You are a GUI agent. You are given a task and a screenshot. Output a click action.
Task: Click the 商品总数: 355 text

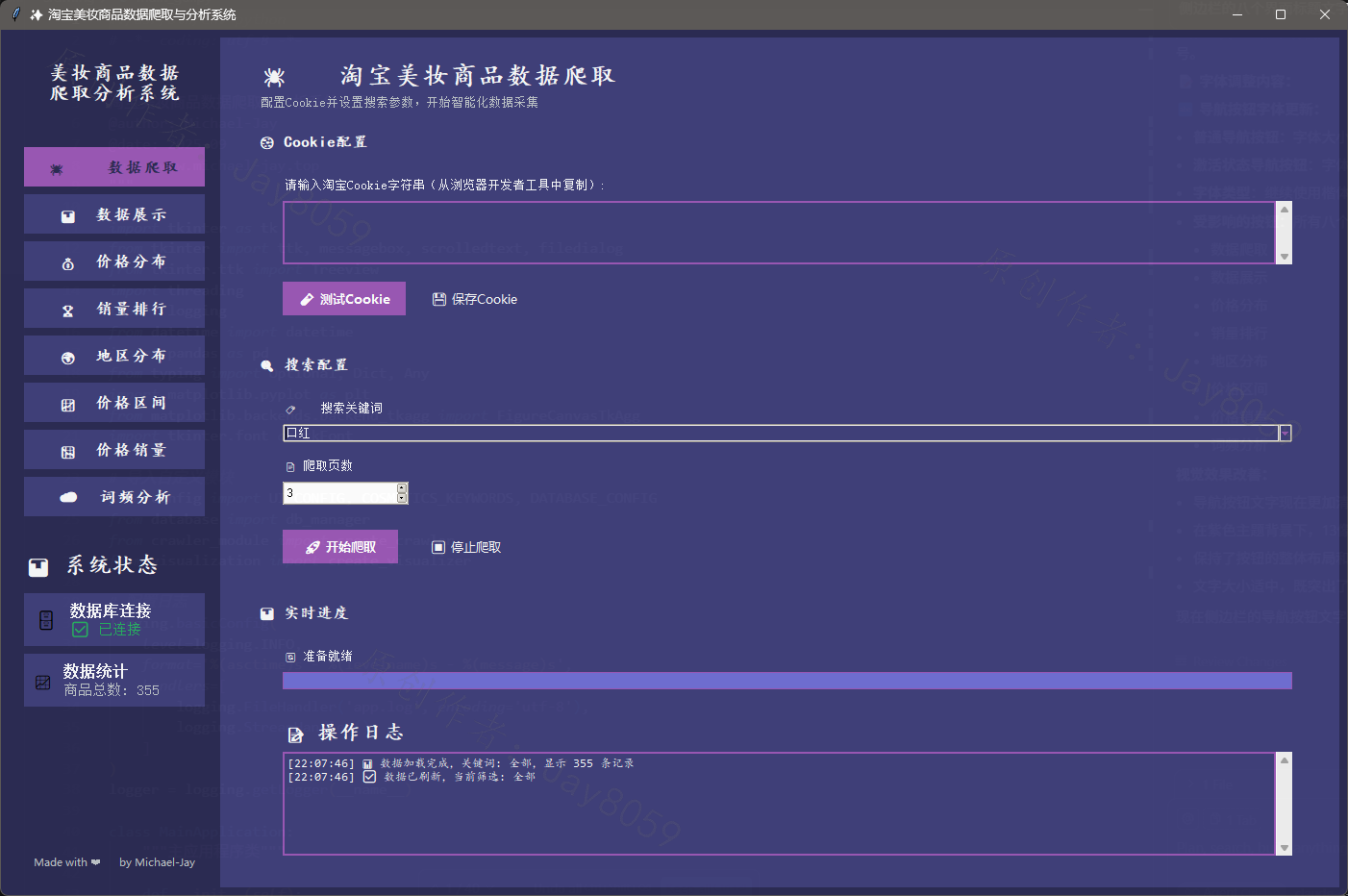[112, 690]
